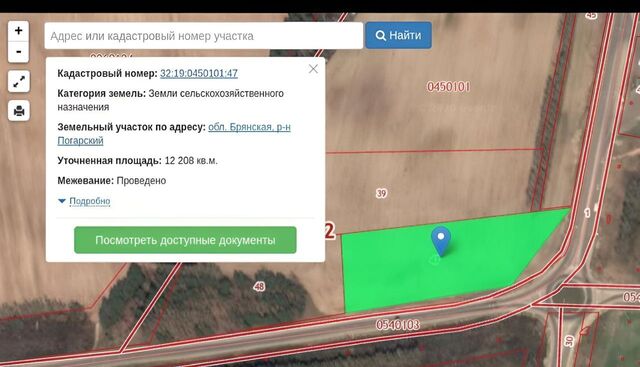This screenshot has height=367, width=640.
Task: Click parcel label 30 near the road
Action: [570, 341]
